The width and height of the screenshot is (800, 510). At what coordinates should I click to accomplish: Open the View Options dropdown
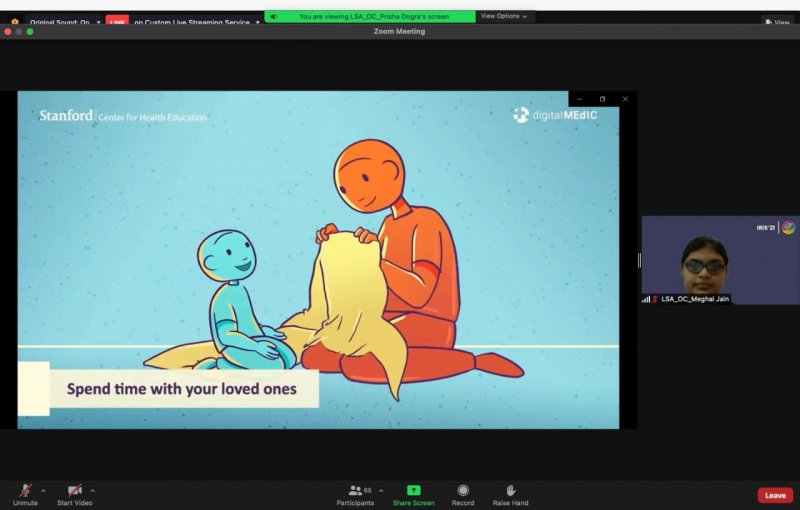[x=504, y=16]
